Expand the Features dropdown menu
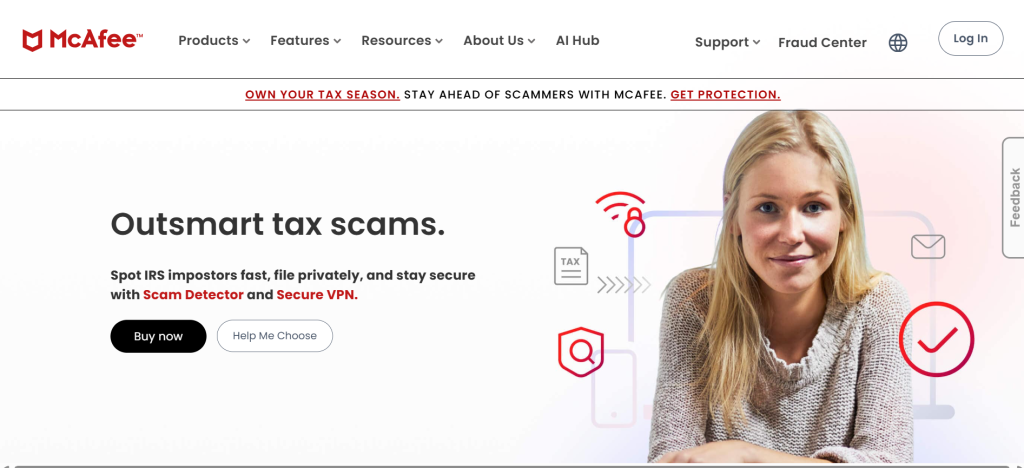1024x468 pixels. [306, 40]
